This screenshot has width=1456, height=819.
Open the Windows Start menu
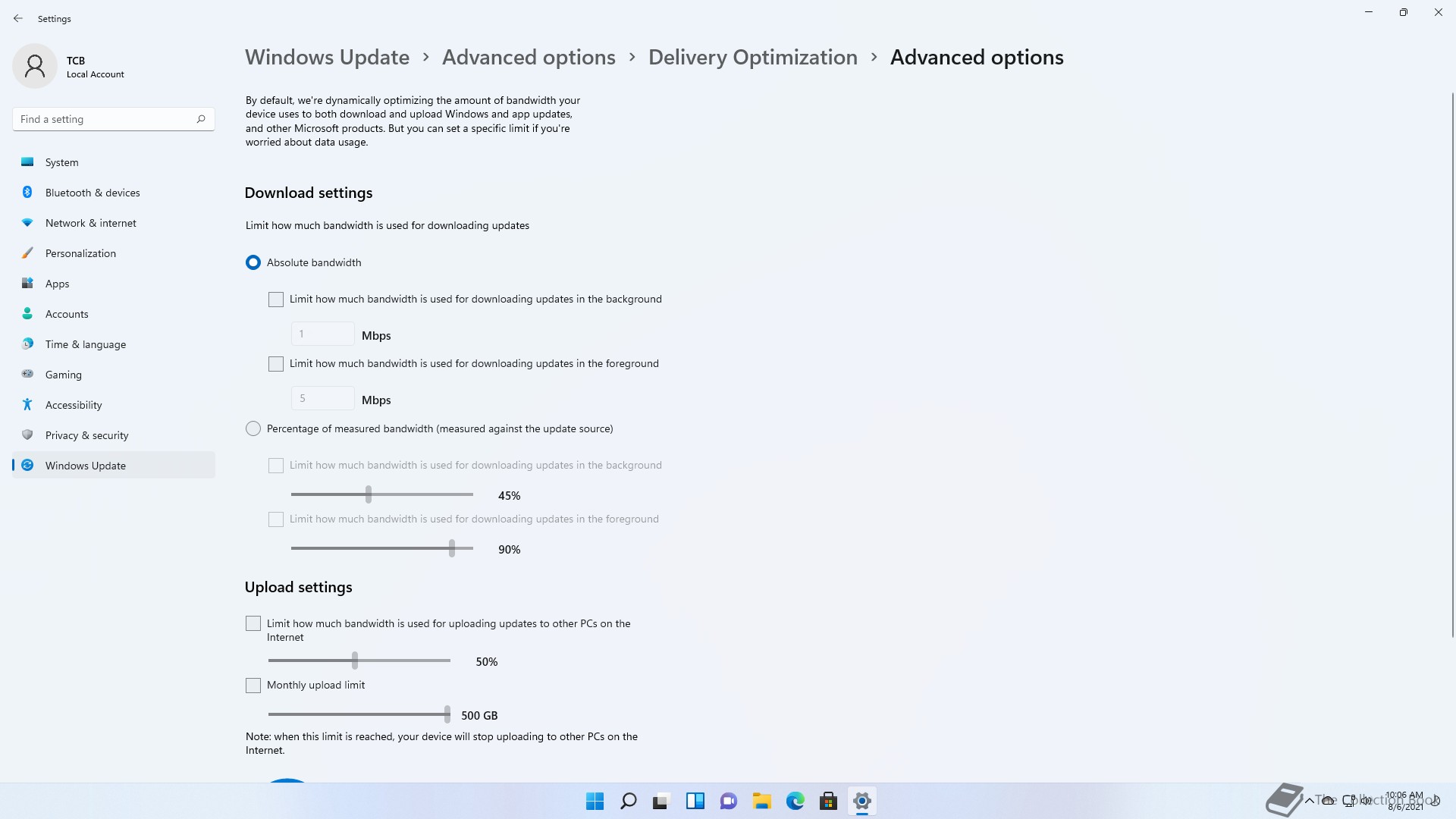coord(595,801)
